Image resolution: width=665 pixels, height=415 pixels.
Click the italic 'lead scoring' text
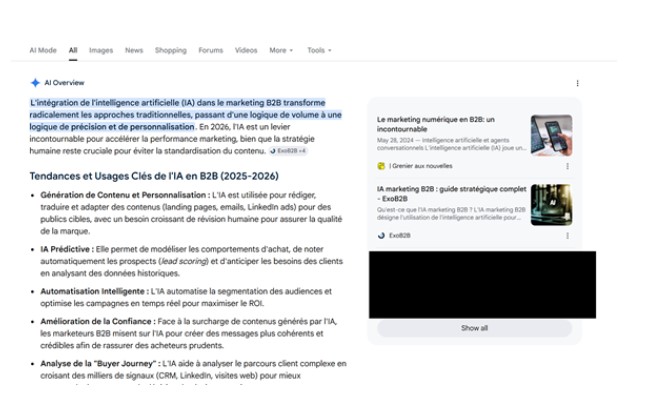184,261
